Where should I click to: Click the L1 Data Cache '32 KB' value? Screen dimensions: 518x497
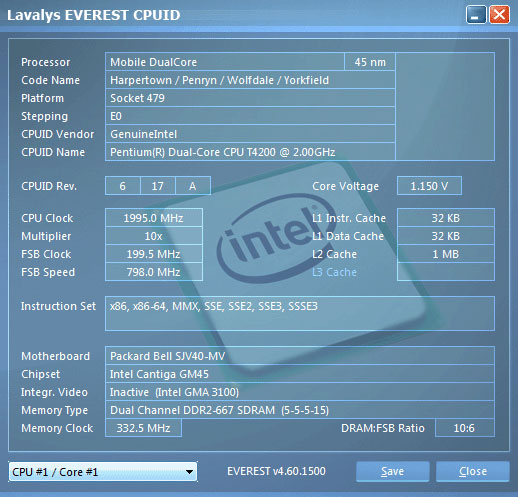[446, 236]
